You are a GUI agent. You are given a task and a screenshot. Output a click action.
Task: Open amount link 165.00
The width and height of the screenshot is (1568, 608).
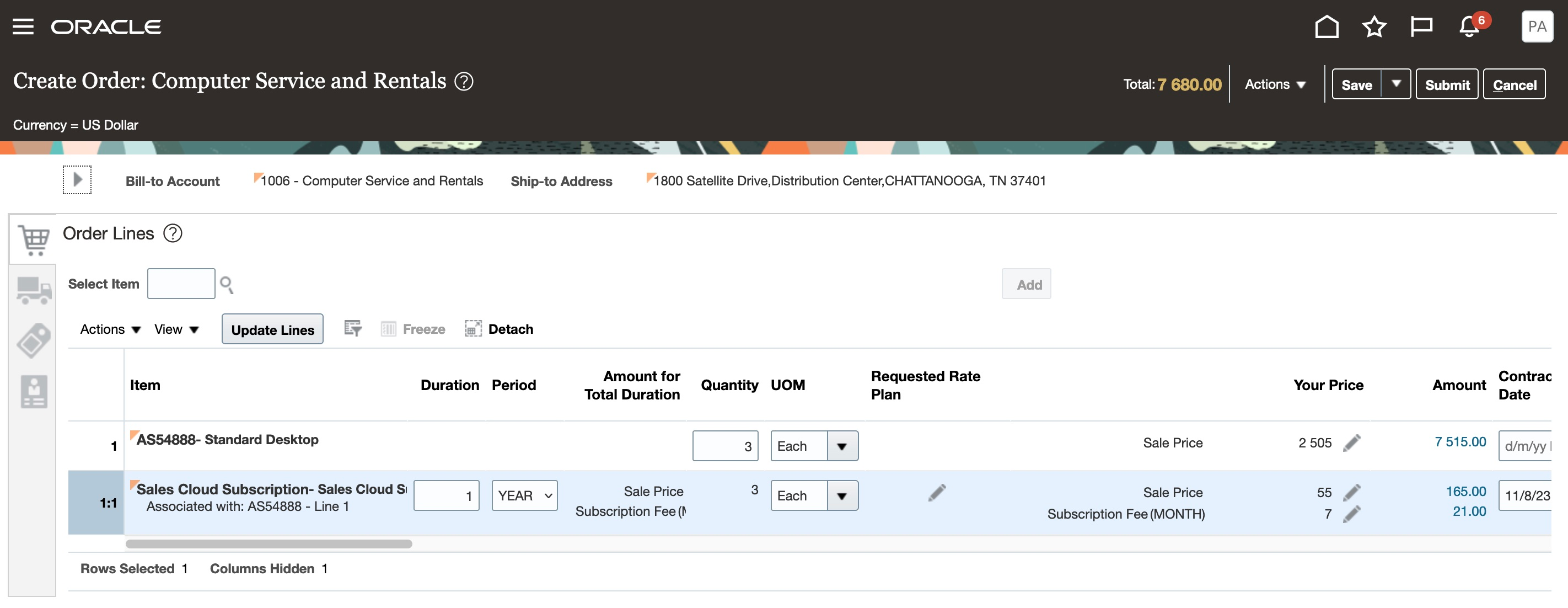1465,491
